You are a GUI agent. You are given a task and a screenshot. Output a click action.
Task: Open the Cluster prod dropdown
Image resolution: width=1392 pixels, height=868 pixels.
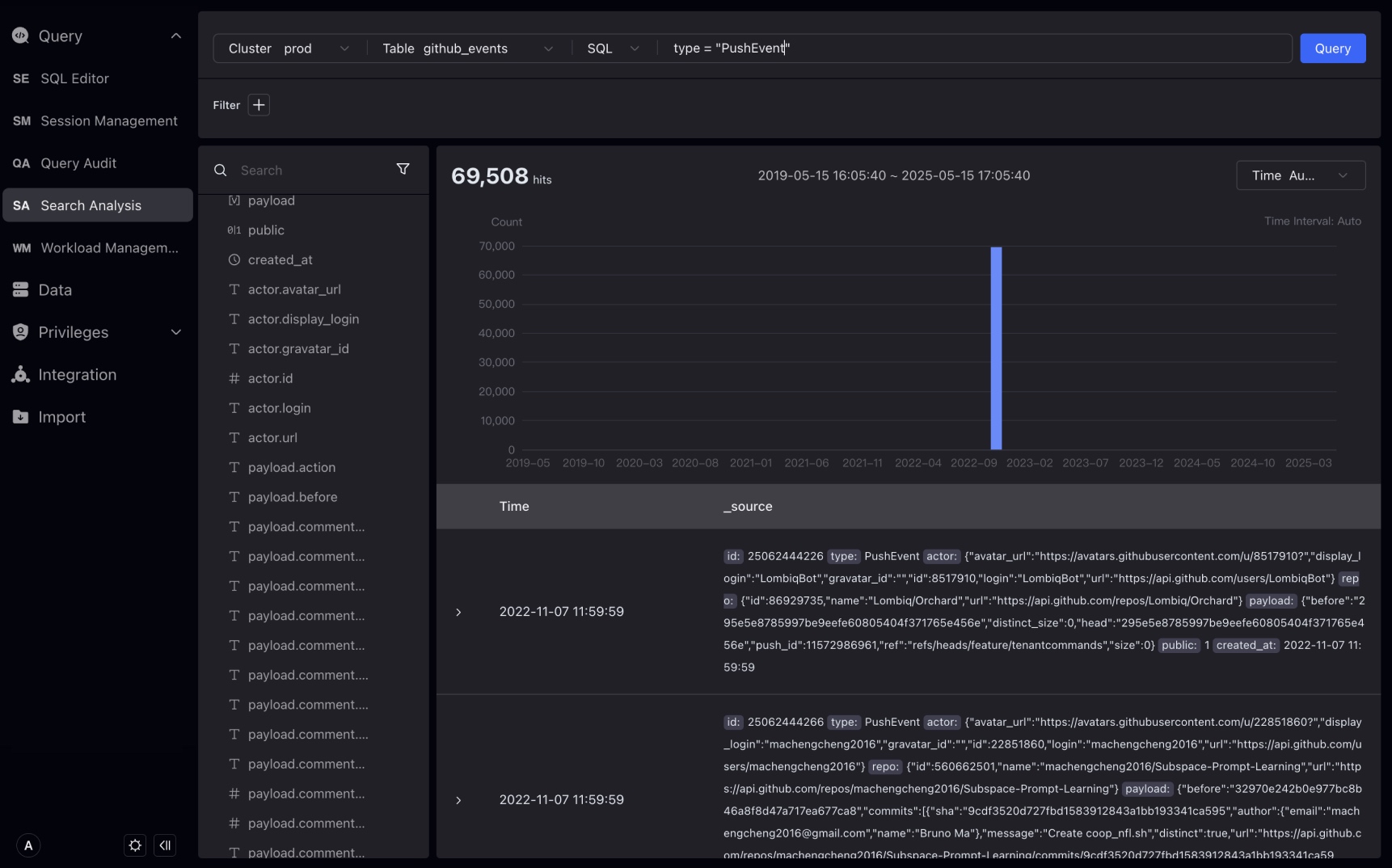click(x=289, y=48)
